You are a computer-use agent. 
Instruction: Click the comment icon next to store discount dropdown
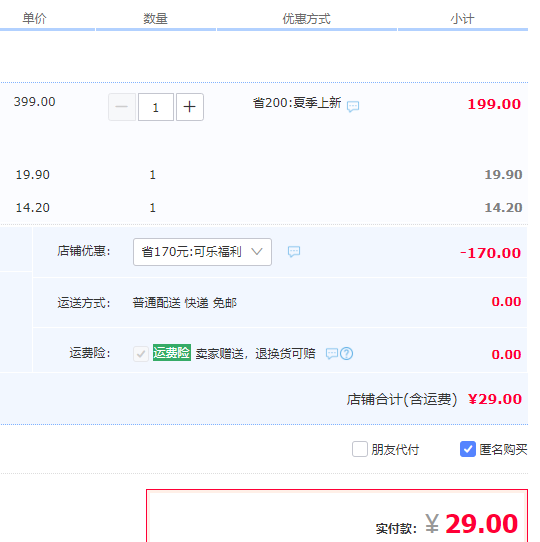[294, 252]
